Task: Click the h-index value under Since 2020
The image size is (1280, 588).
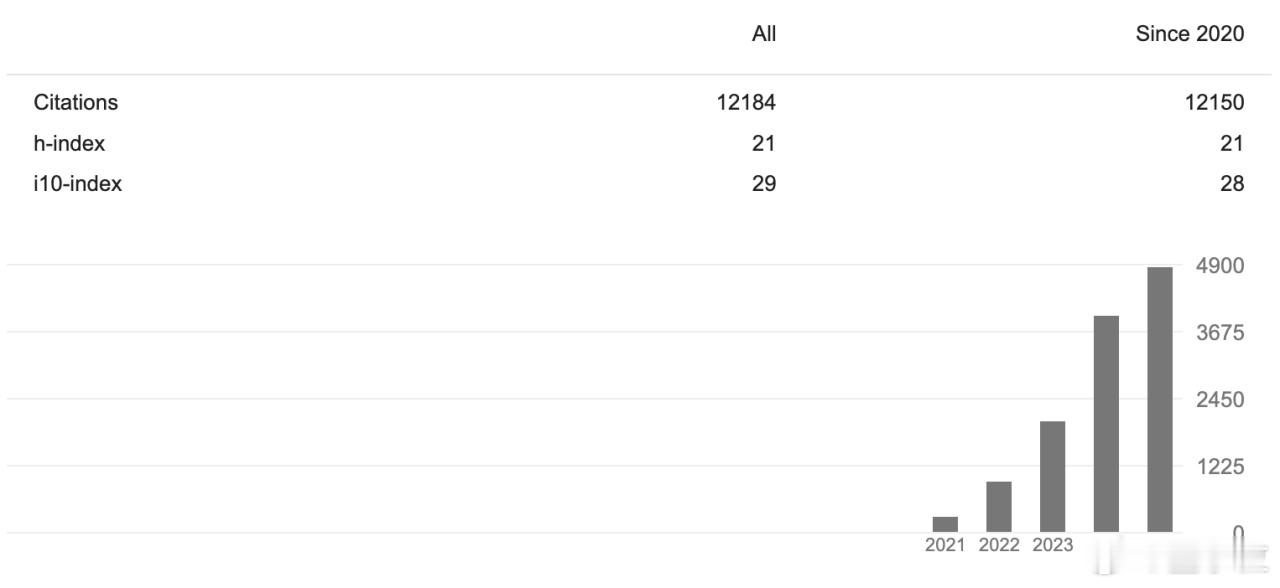Action: pyautogui.click(x=1232, y=143)
